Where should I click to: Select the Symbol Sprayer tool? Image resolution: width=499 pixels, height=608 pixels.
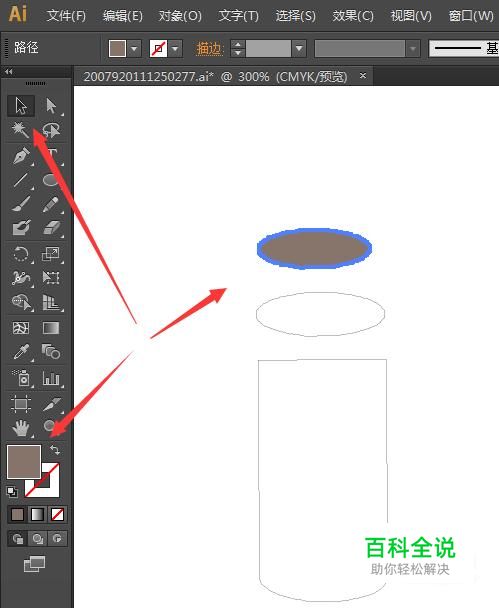pos(21,378)
